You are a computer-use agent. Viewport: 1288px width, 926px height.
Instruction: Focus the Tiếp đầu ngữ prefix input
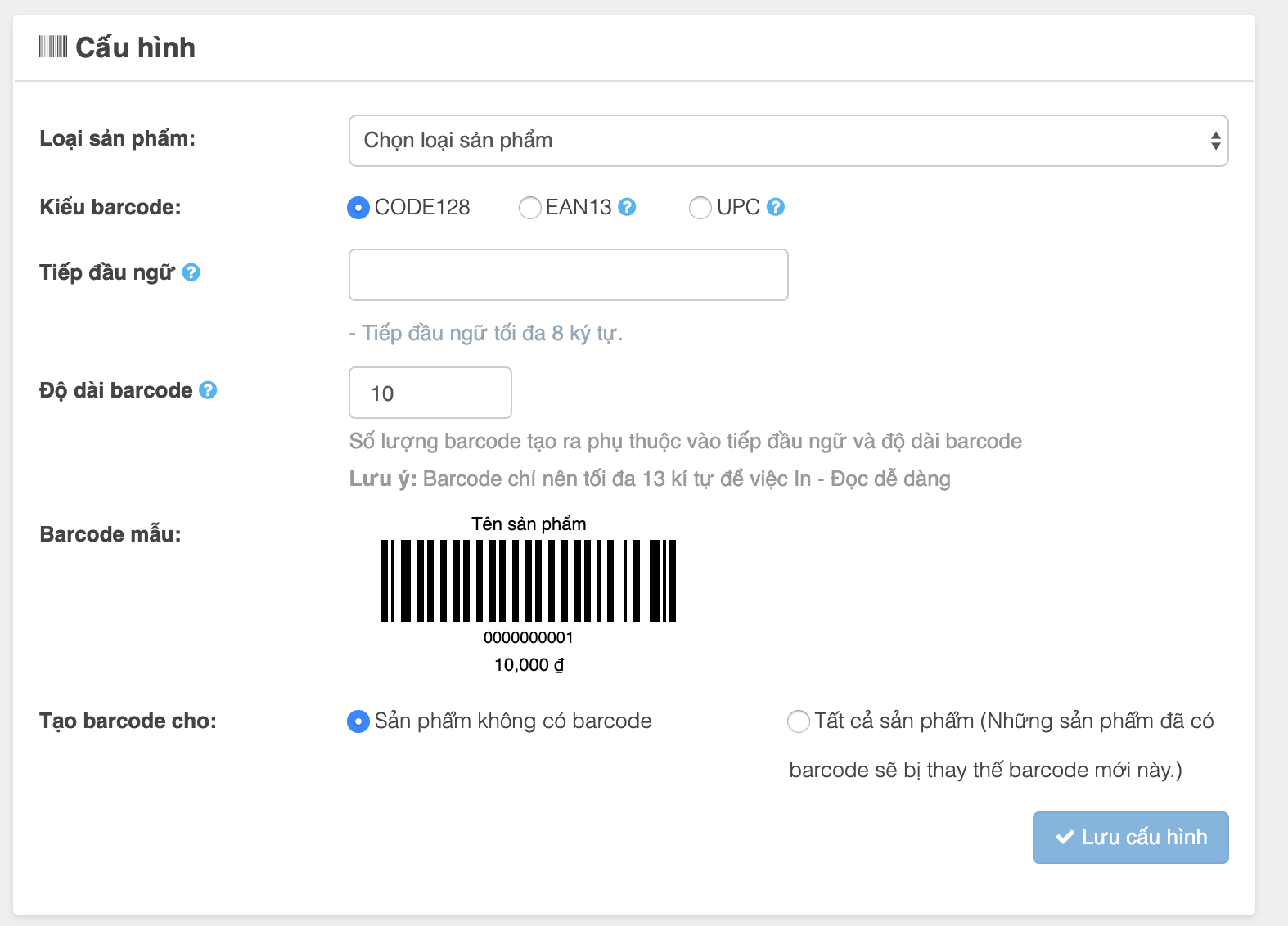[x=569, y=275]
